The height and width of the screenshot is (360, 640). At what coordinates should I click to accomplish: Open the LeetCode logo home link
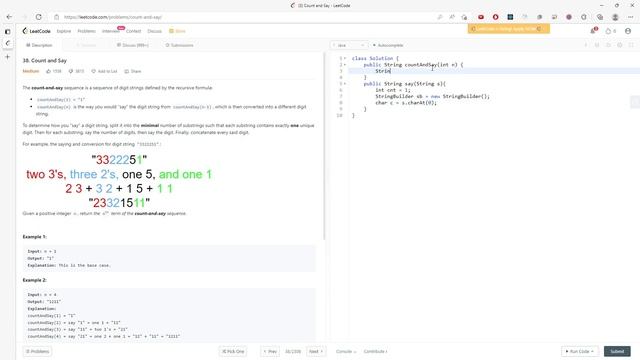click(x=37, y=31)
